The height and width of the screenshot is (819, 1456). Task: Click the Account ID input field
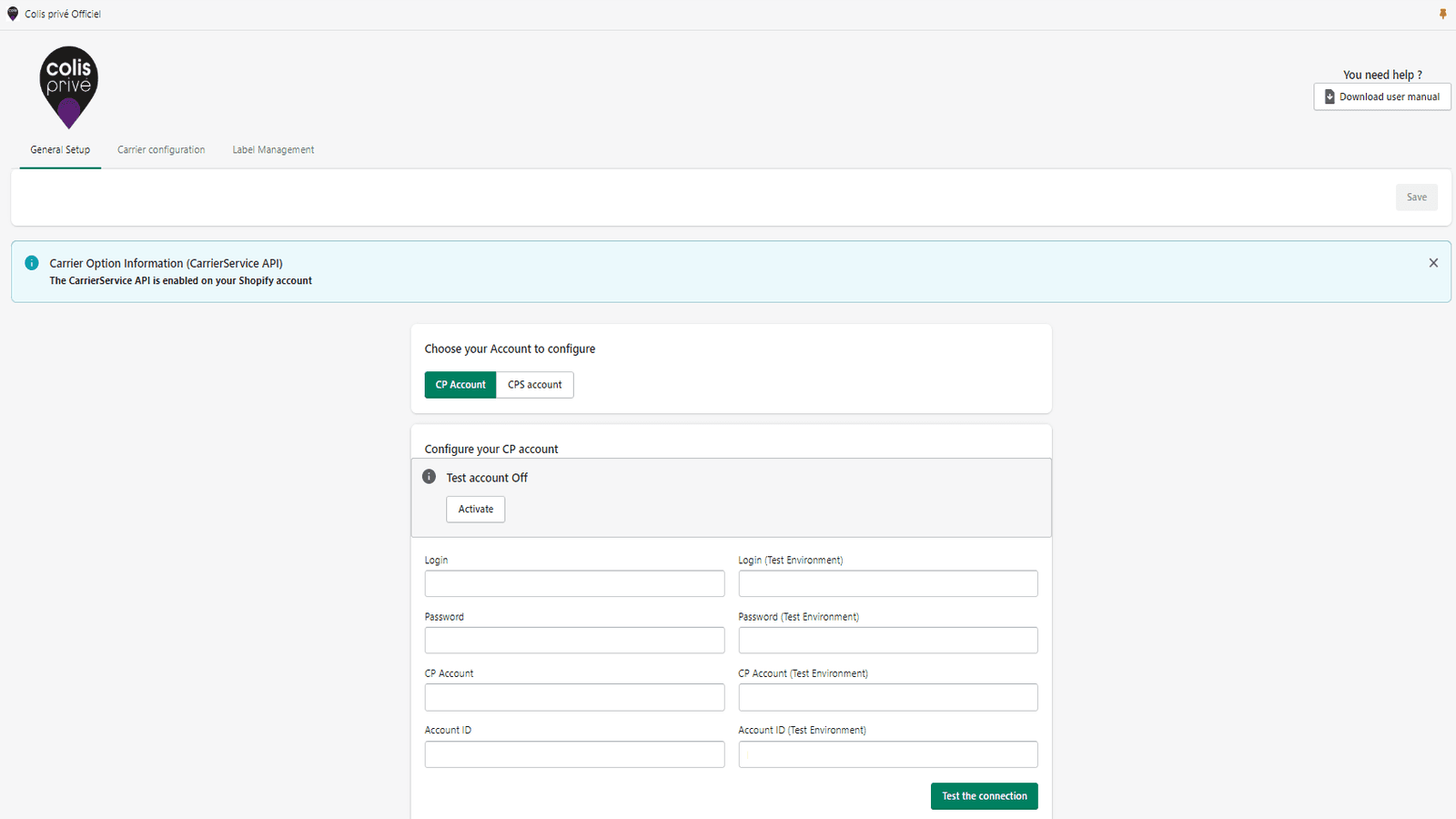[x=574, y=753]
